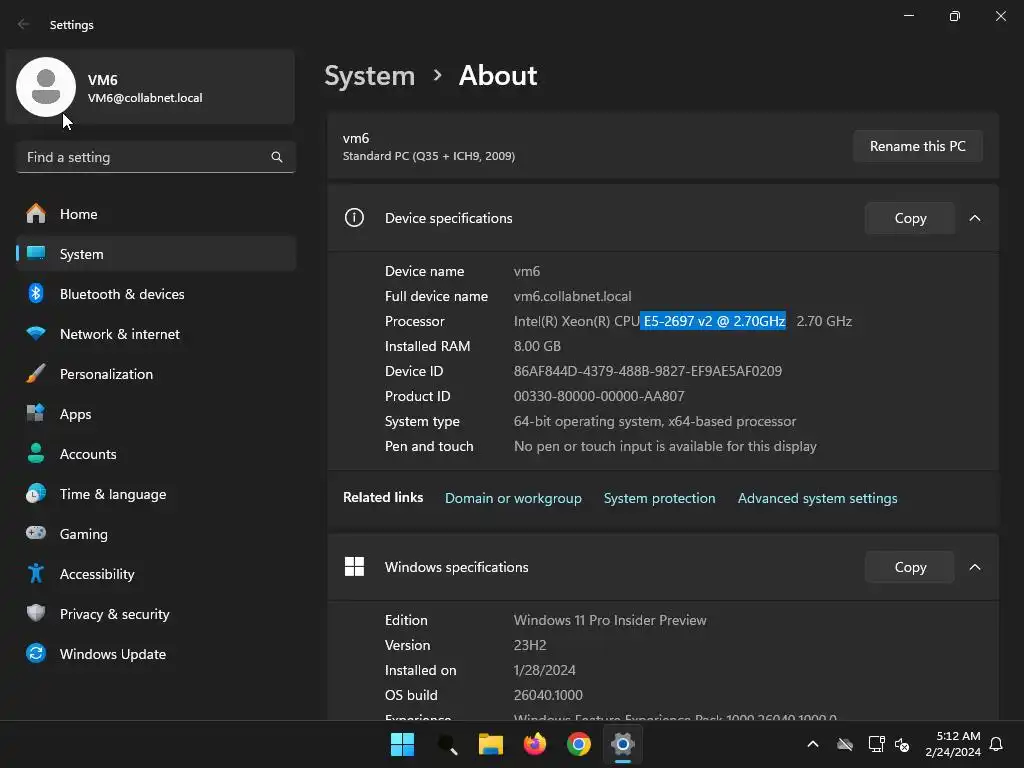Click the highlighted E5-2697 v2 @ 2.70GHz text
This screenshot has height=768, width=1024.
(x=713, y=321)
